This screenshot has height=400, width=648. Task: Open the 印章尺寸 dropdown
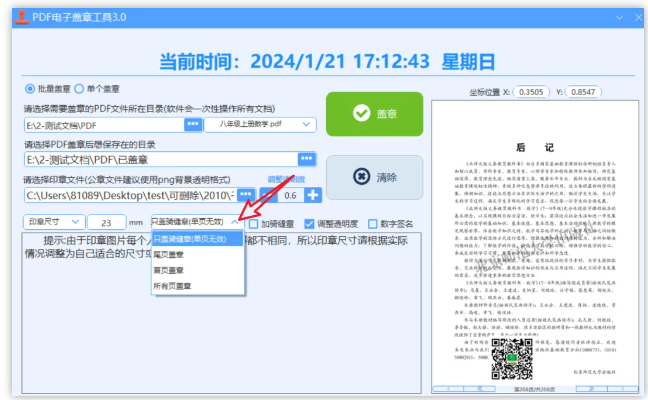coord(54,222)
